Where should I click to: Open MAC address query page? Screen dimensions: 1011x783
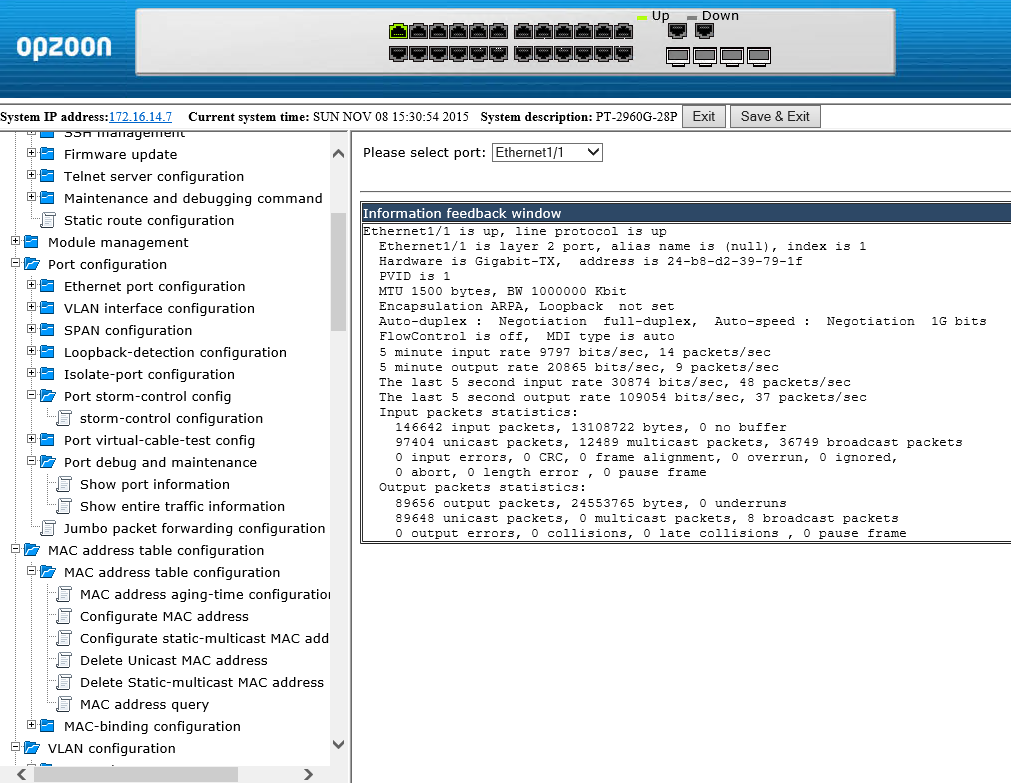(144, 704)
